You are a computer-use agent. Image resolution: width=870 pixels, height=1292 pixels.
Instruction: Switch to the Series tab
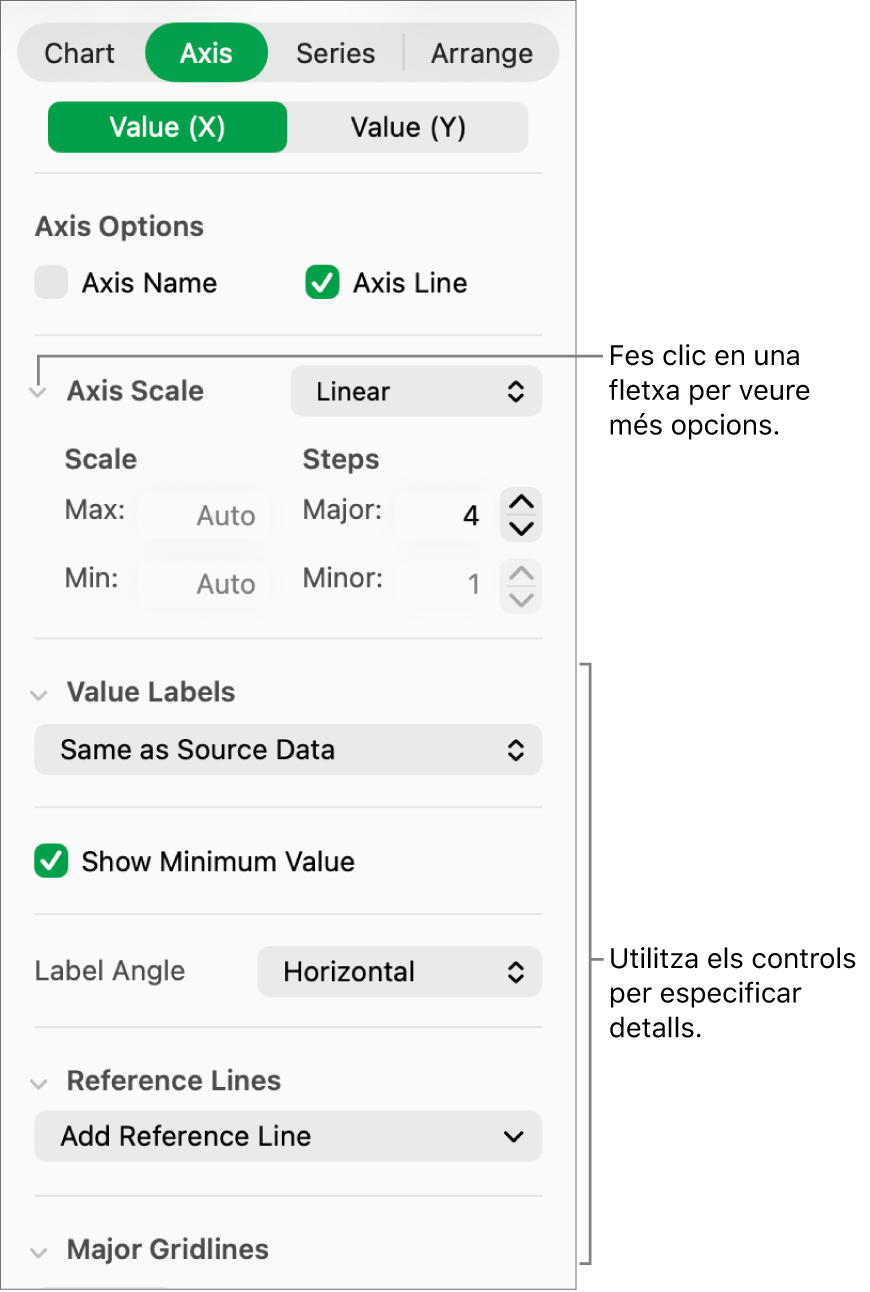pos(335,53)
